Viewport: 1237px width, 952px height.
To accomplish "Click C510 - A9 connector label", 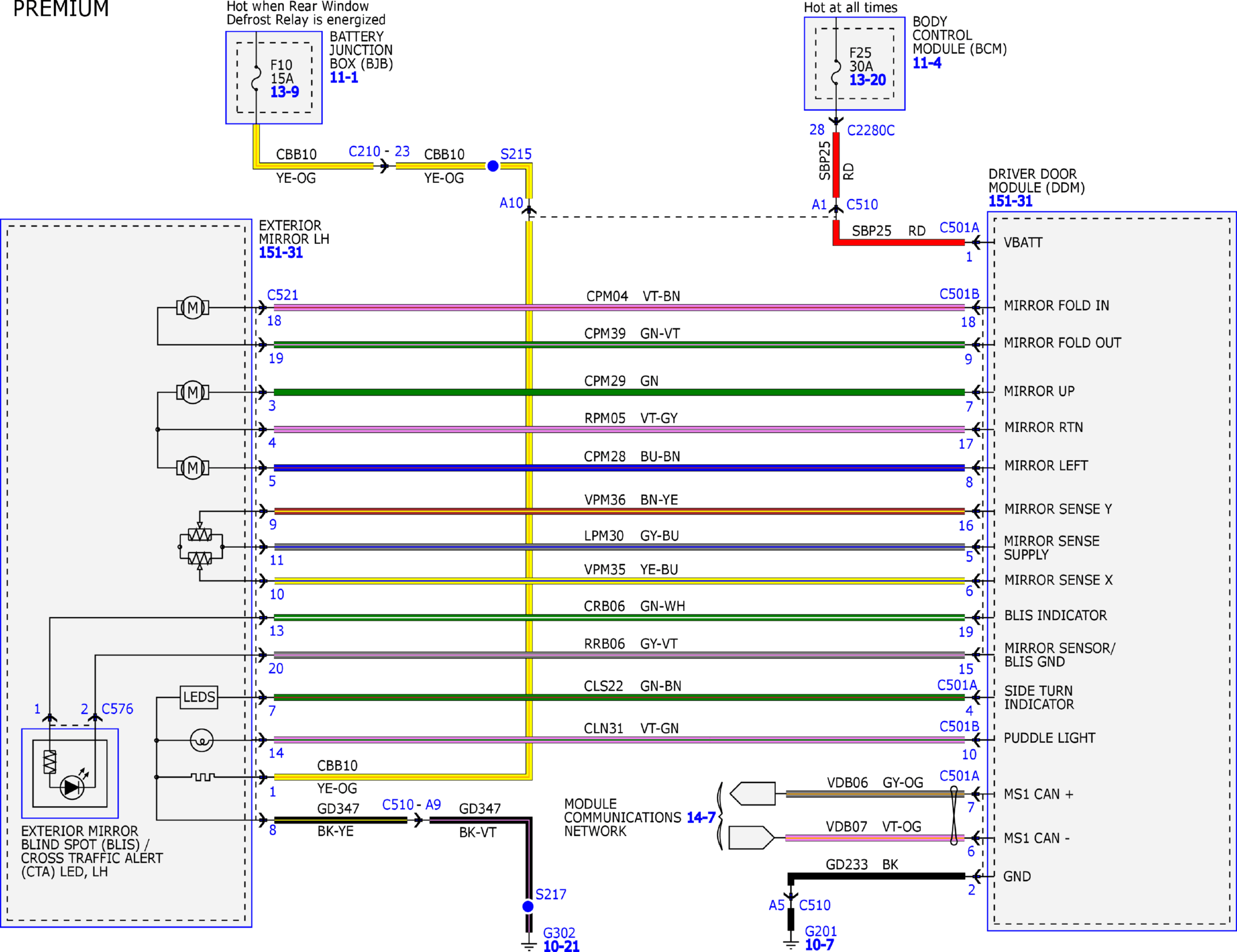I will (411, 805).
